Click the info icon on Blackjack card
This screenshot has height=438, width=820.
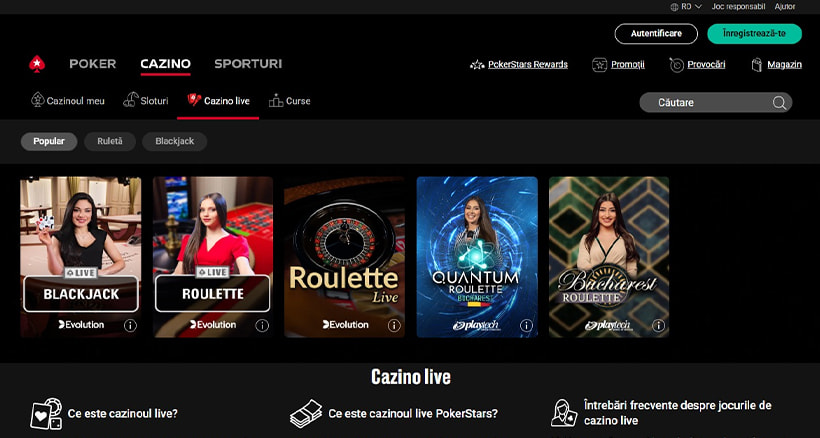(130, 326)
